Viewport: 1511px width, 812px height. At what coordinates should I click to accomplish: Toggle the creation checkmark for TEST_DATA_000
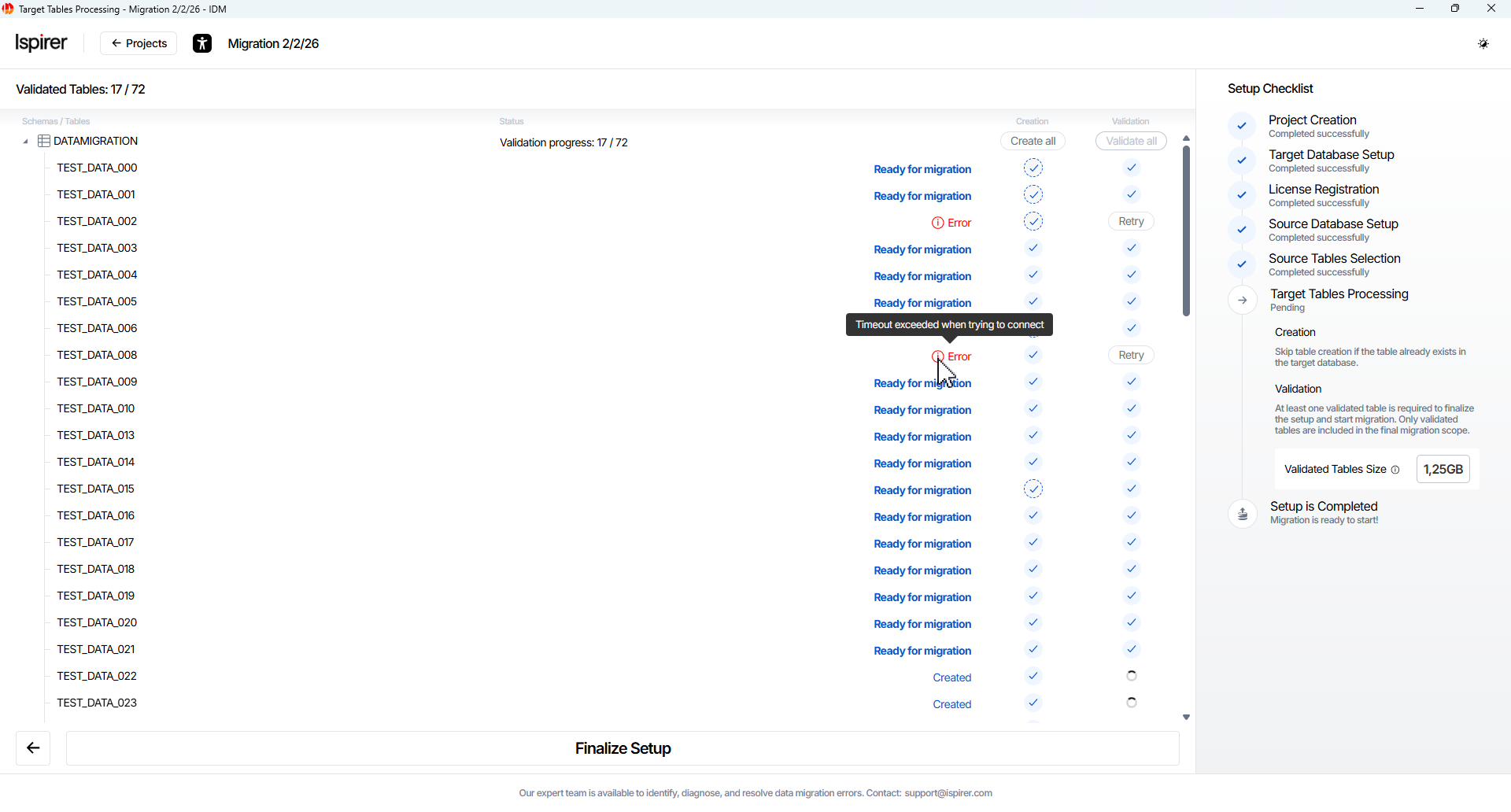[1033, 168]
